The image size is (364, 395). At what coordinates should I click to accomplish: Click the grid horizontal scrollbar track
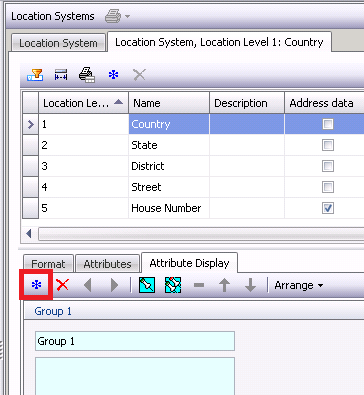pos(201,234)
